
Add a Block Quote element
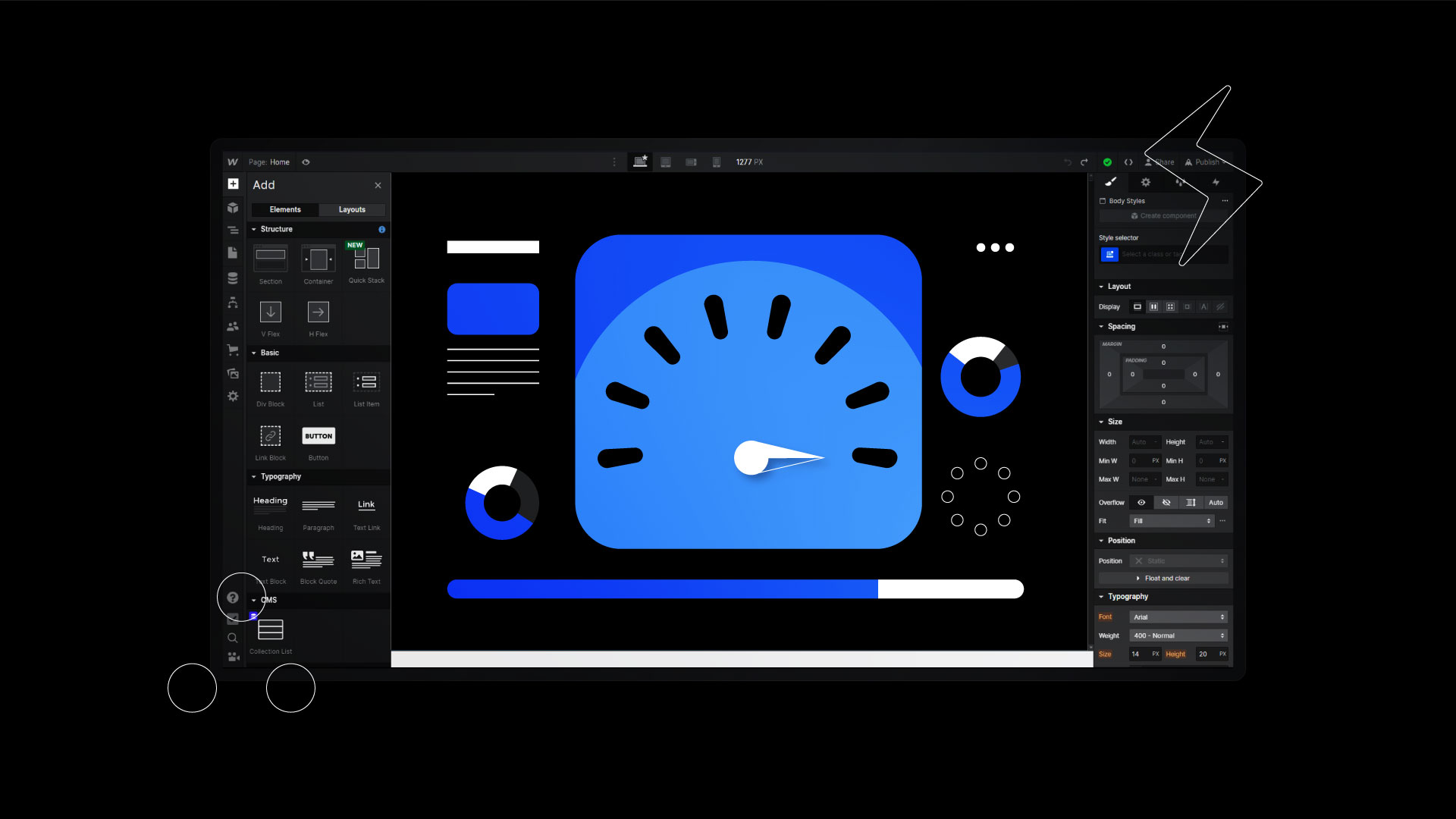pyautogui.click(x=318, y=566)
